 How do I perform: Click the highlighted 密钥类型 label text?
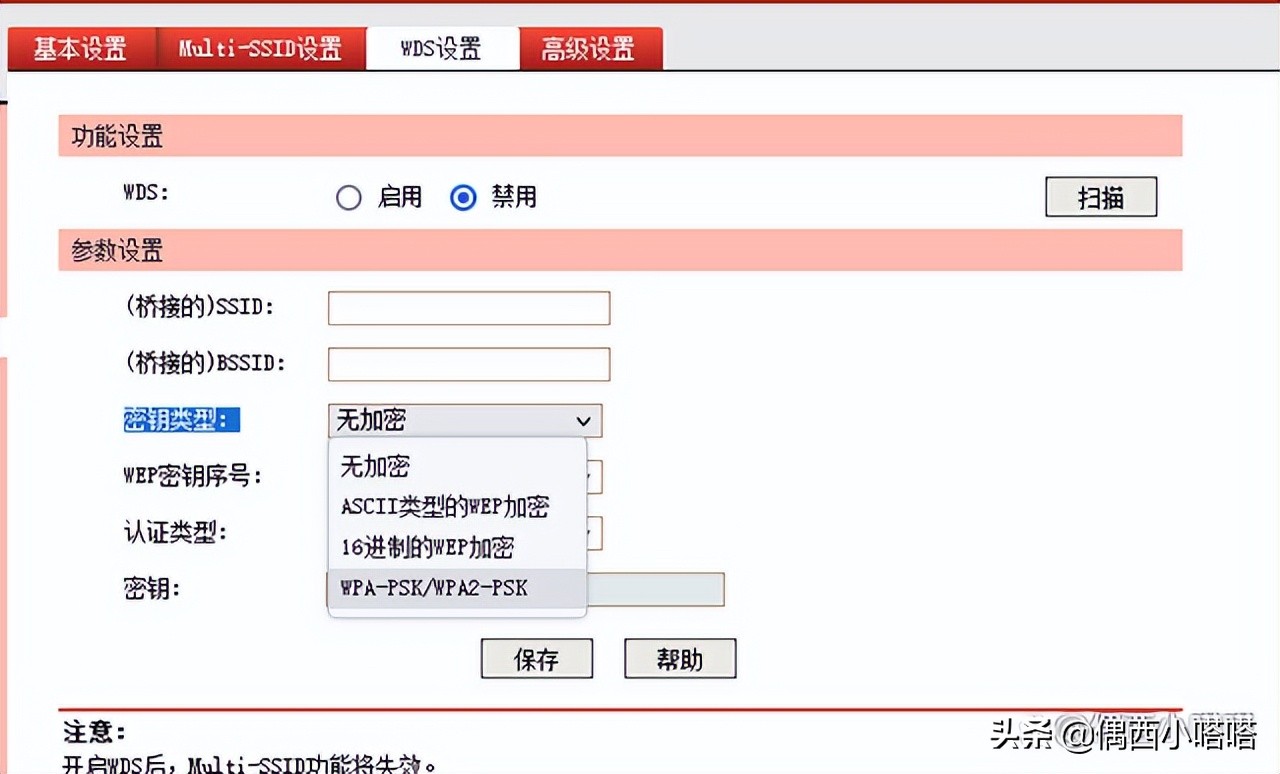pos(181,420)
